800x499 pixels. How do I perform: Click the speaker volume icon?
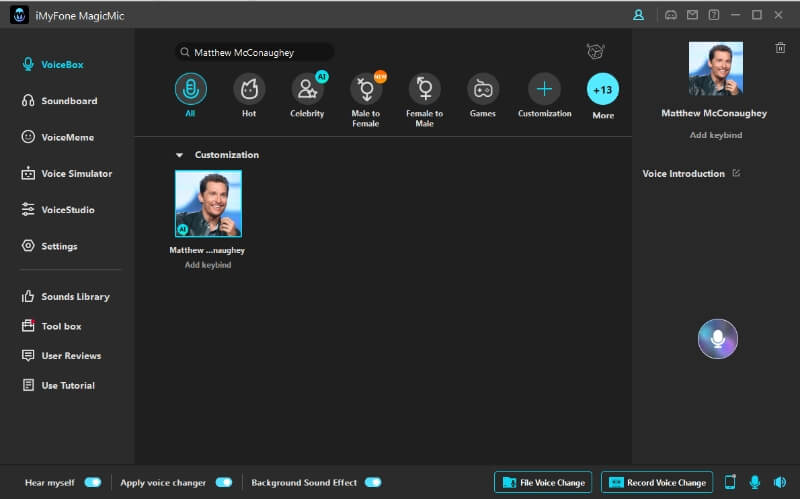[x=780, y=482]
